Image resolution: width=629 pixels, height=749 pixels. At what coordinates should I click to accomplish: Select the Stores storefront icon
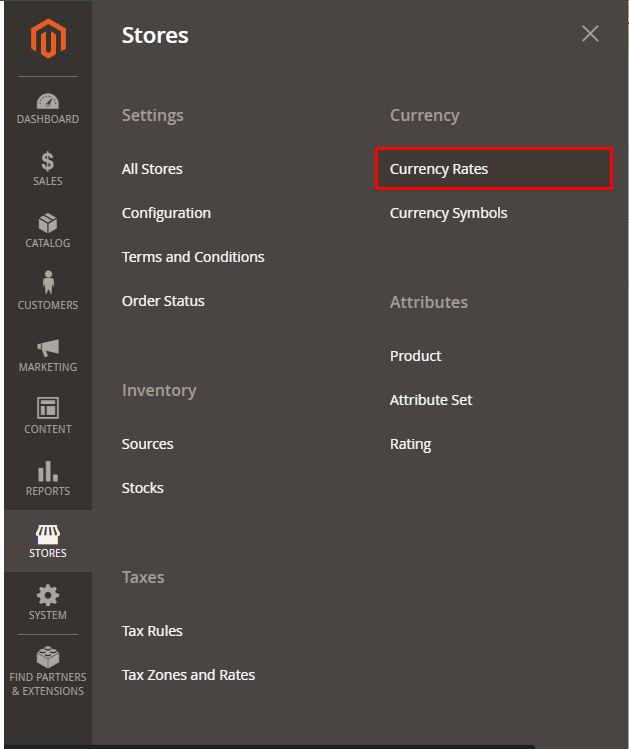click(48, 535)
